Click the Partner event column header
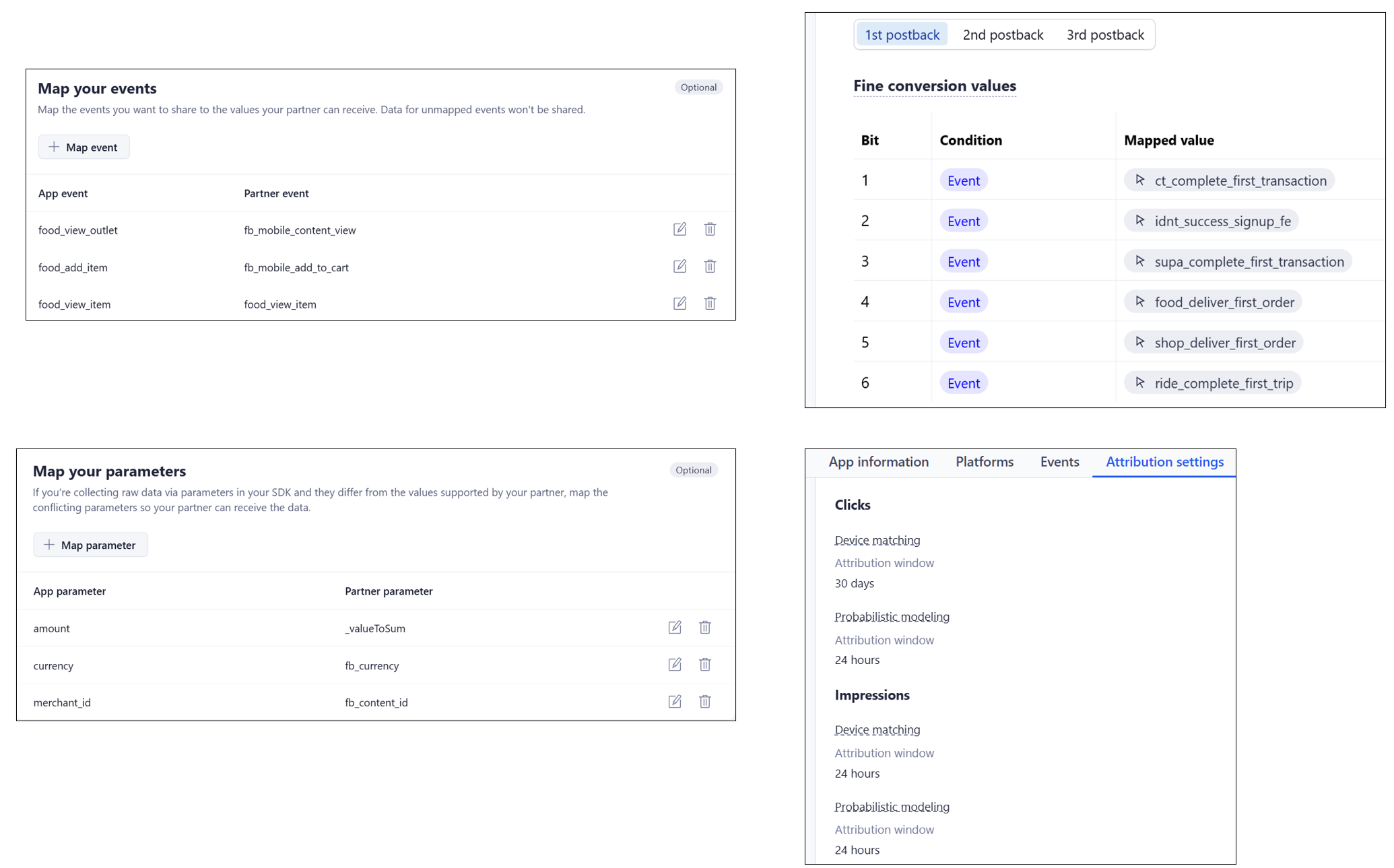This screenshot has width=1394, height=868. click(x=276, y=193)
